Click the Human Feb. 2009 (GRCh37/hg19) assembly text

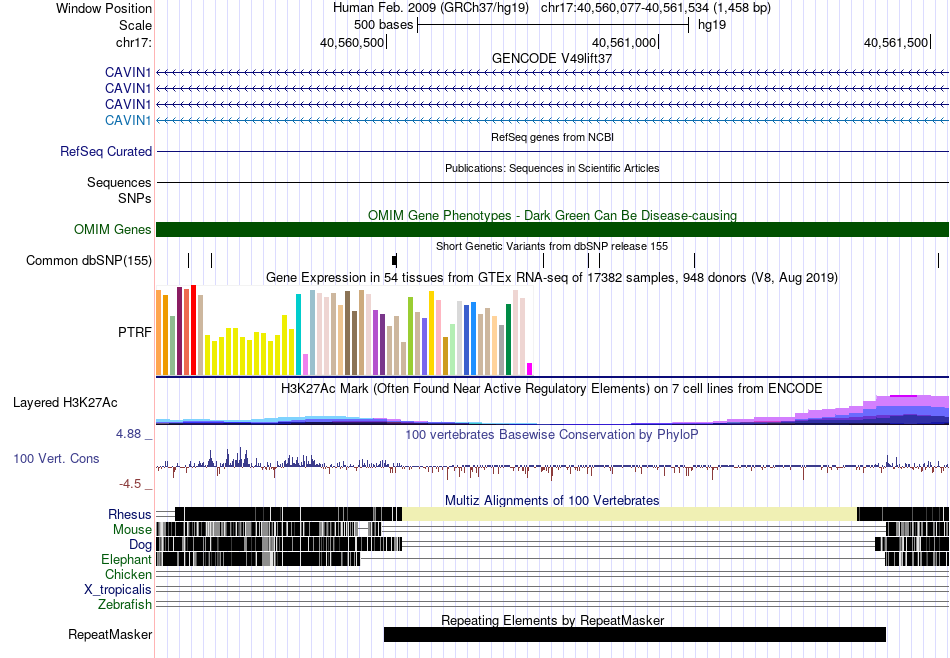[x=431, y=8]
